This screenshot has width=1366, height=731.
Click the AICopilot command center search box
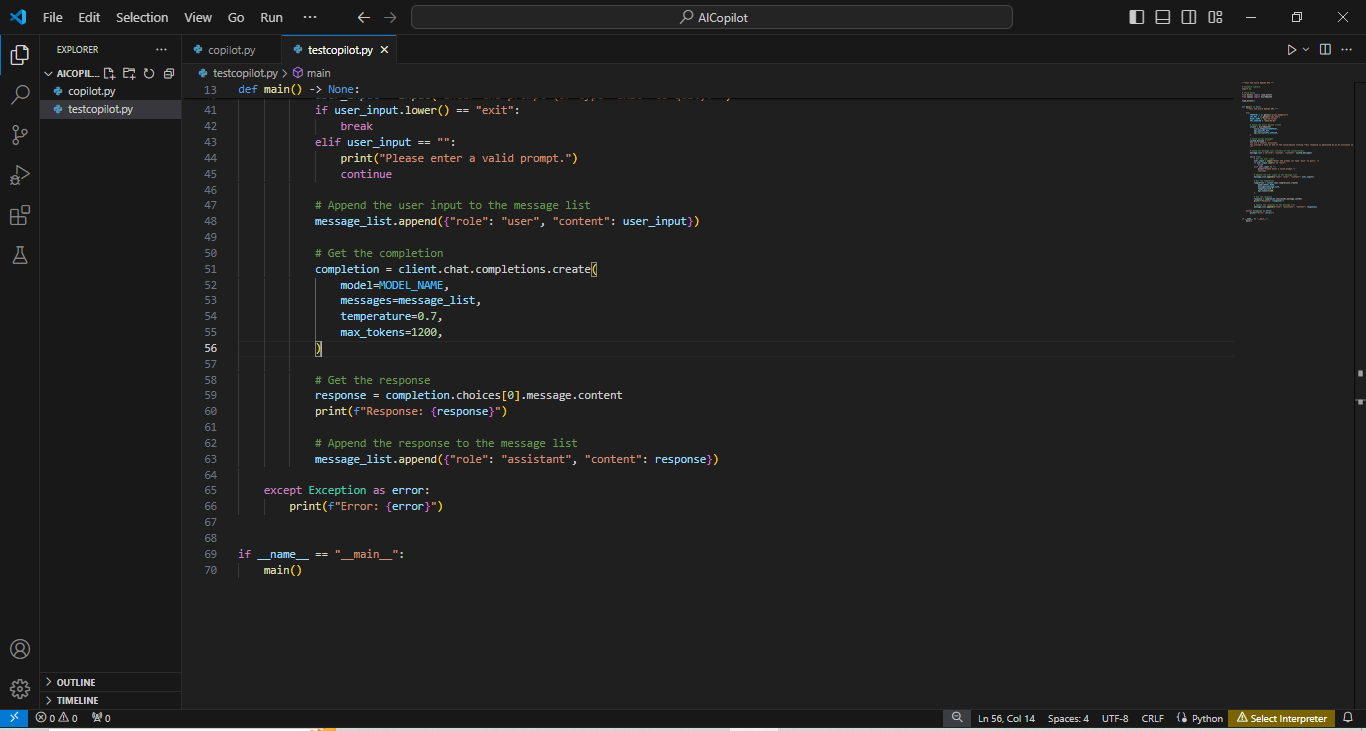pos(711,17)
